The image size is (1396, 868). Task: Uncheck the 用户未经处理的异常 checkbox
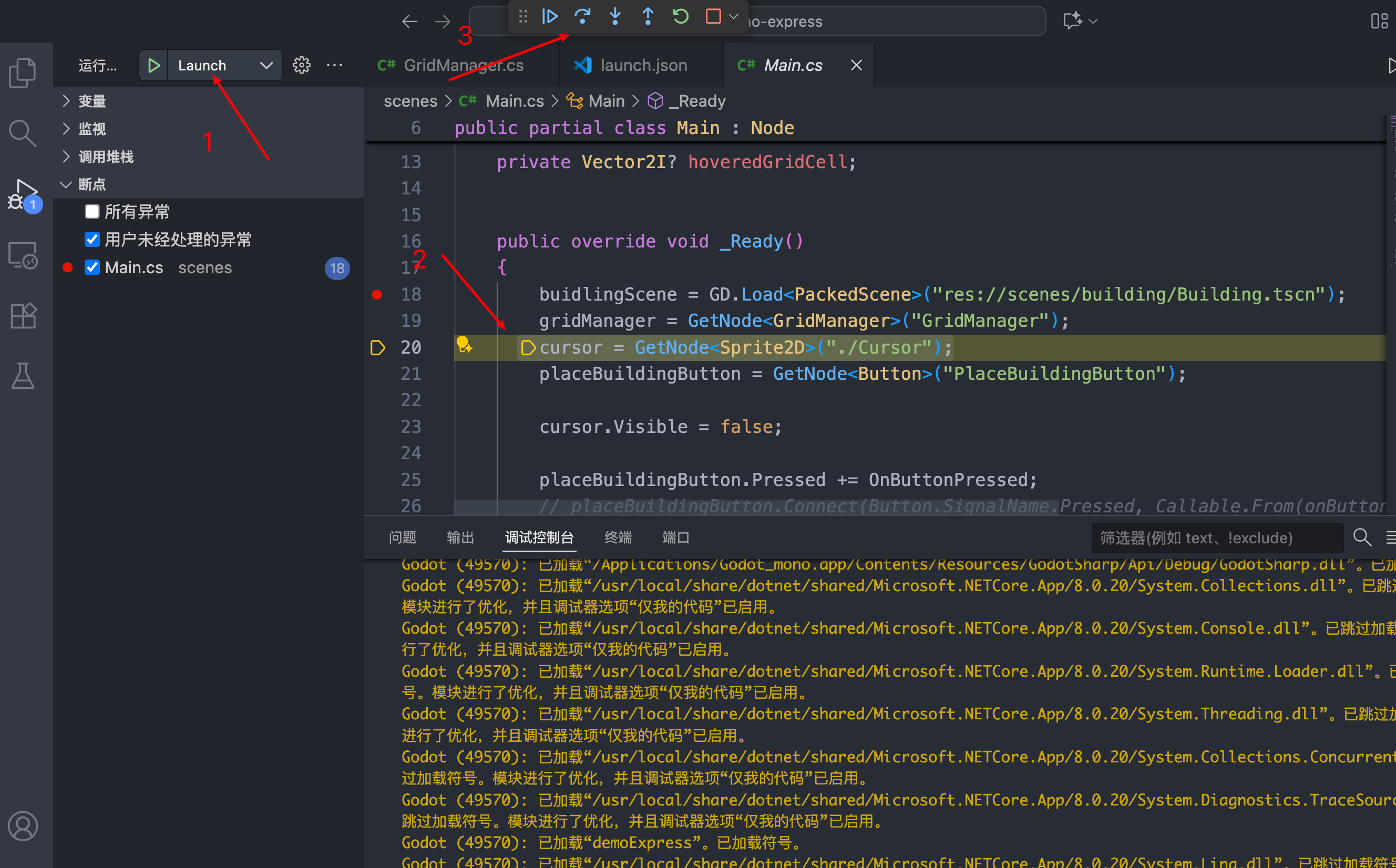[x=92, y=240]
